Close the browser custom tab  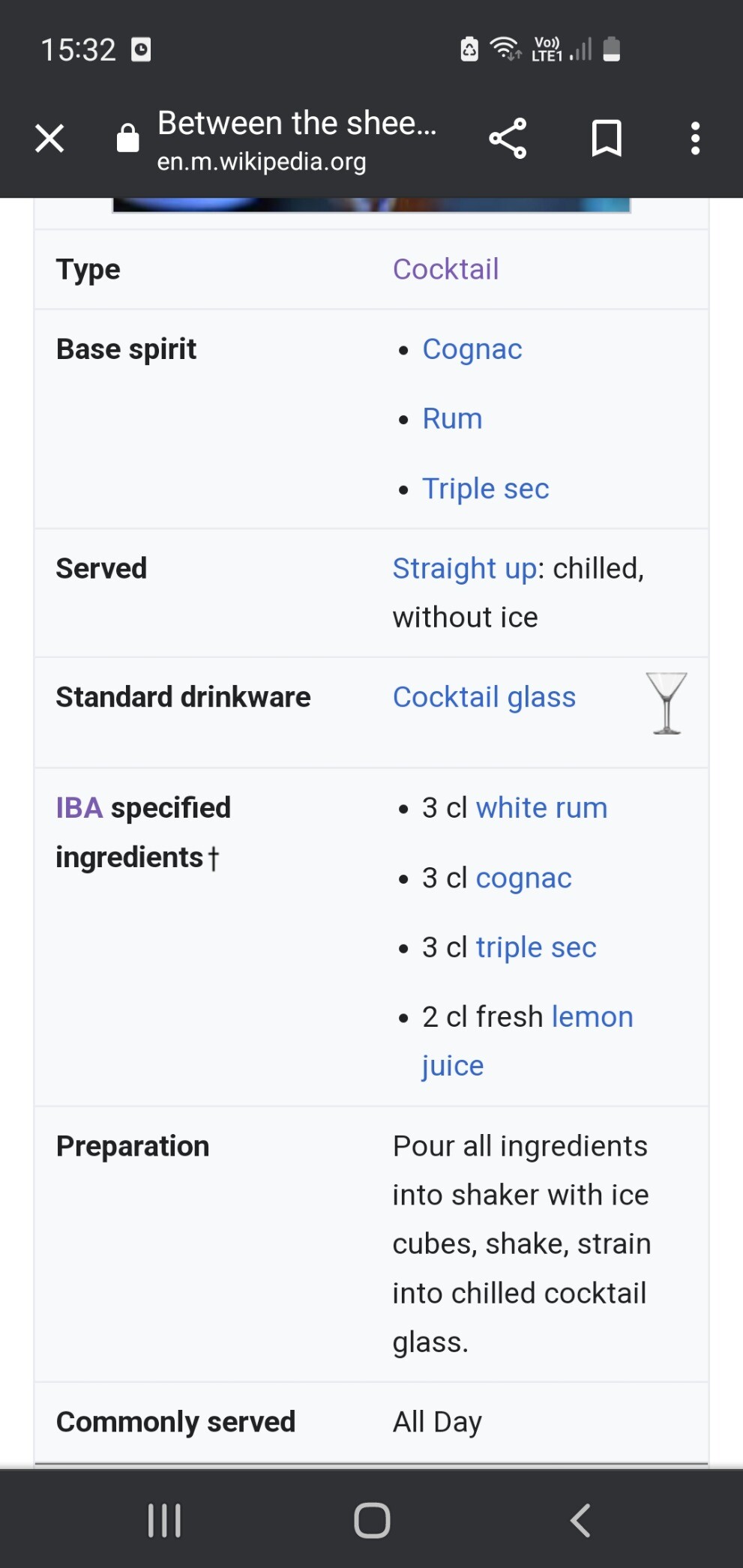coord(49,139)
